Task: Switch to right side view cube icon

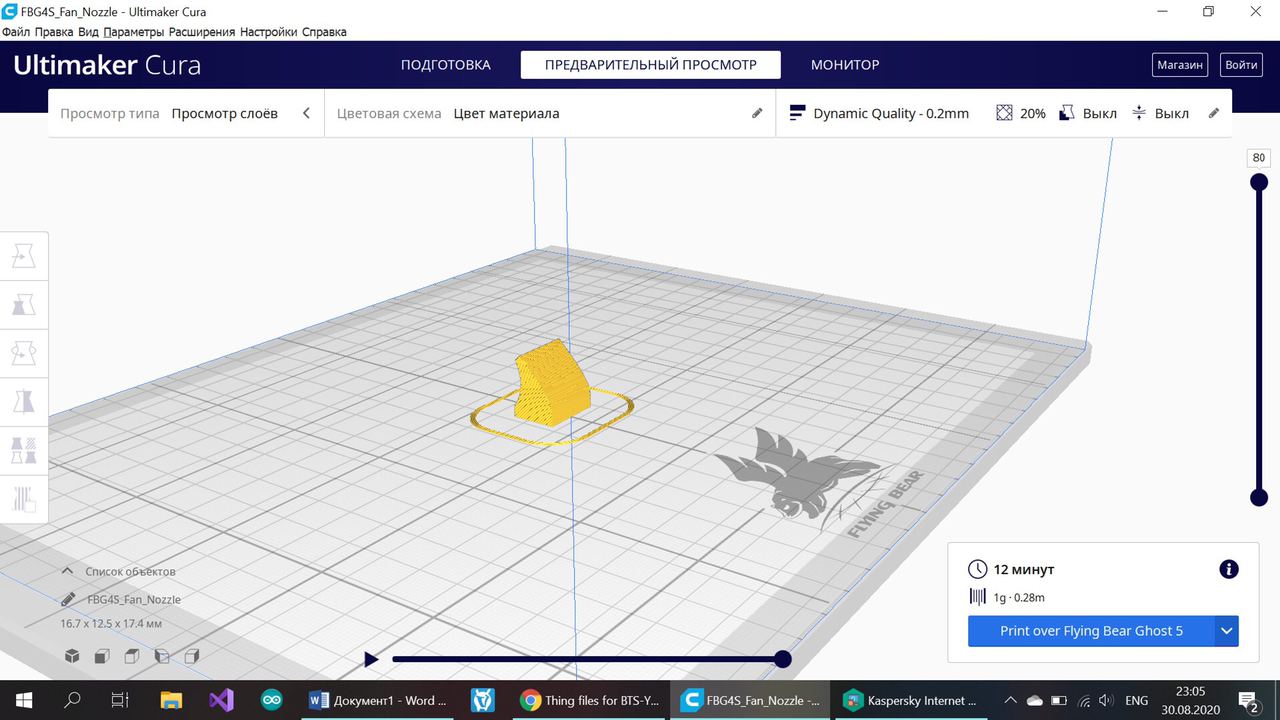Action: pos(192,656)
